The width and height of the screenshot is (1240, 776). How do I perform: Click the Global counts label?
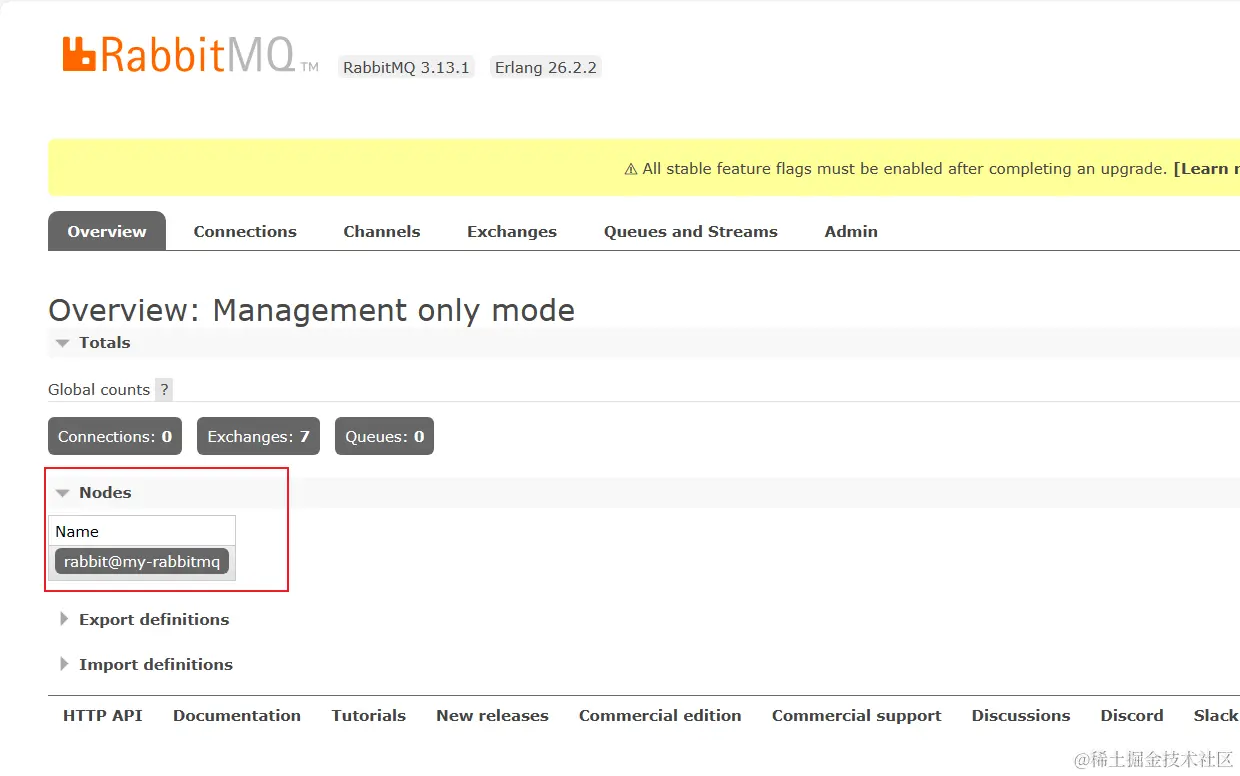[99, 390]
